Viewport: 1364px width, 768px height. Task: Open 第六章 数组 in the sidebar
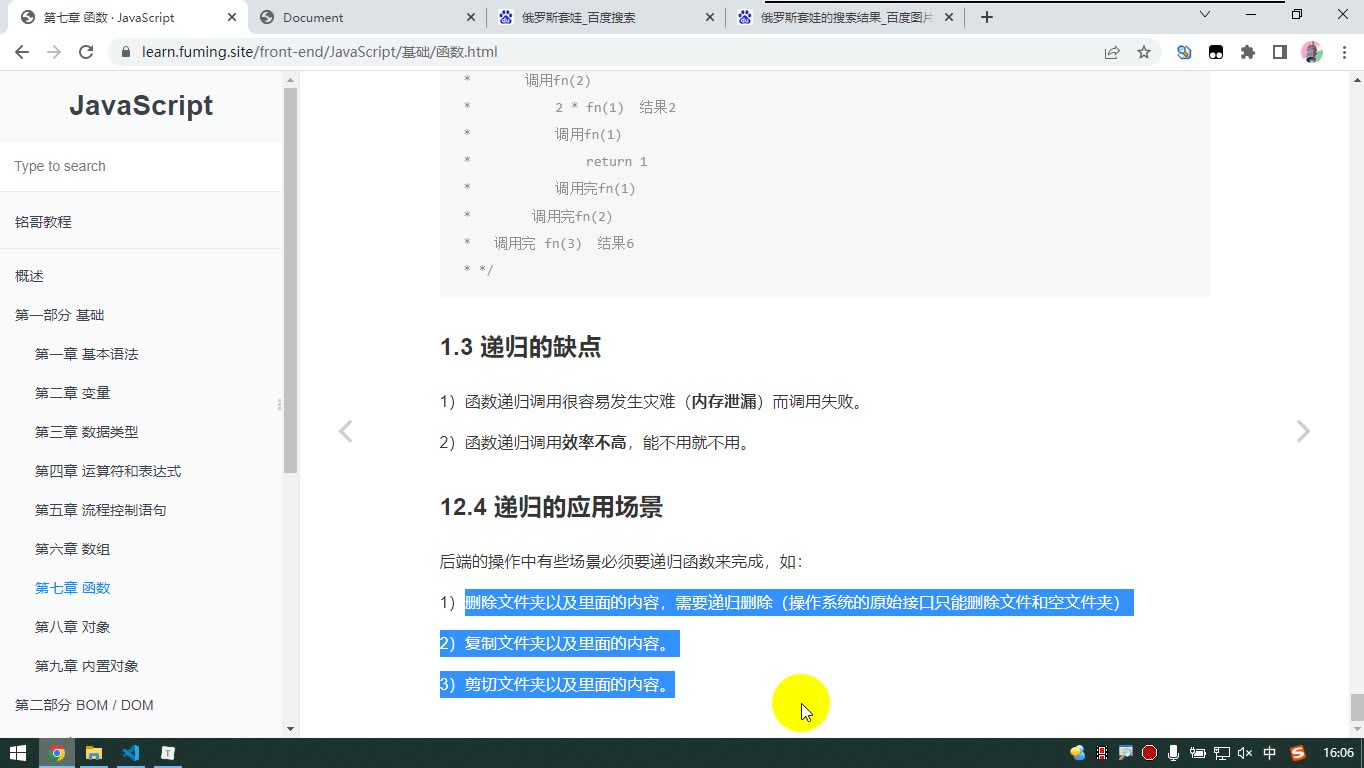[x=72, y=549]
